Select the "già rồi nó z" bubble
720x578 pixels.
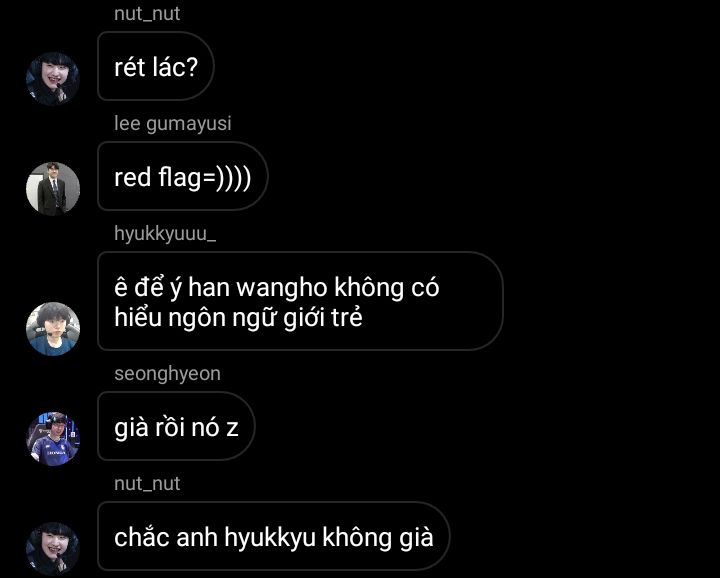coord(176,426)
